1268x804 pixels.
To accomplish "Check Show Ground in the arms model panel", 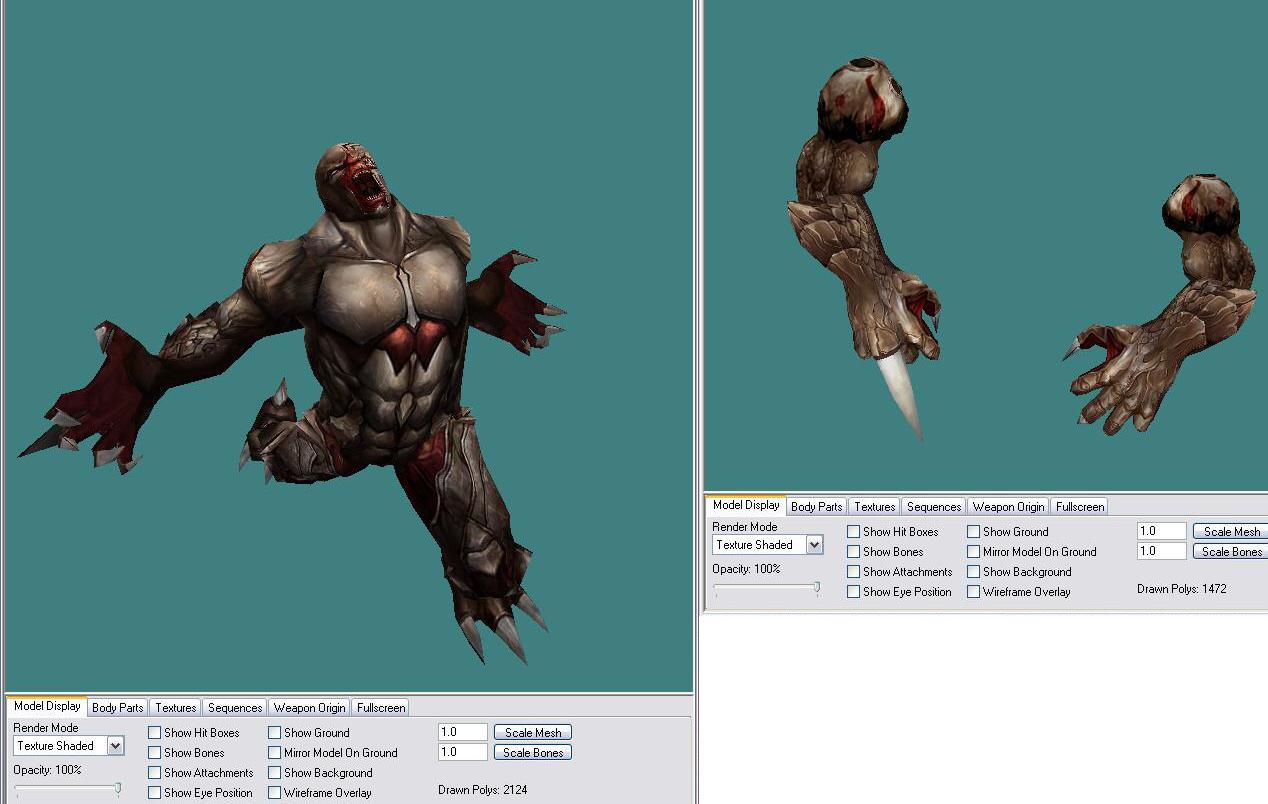I will click(x=973, y=532).
